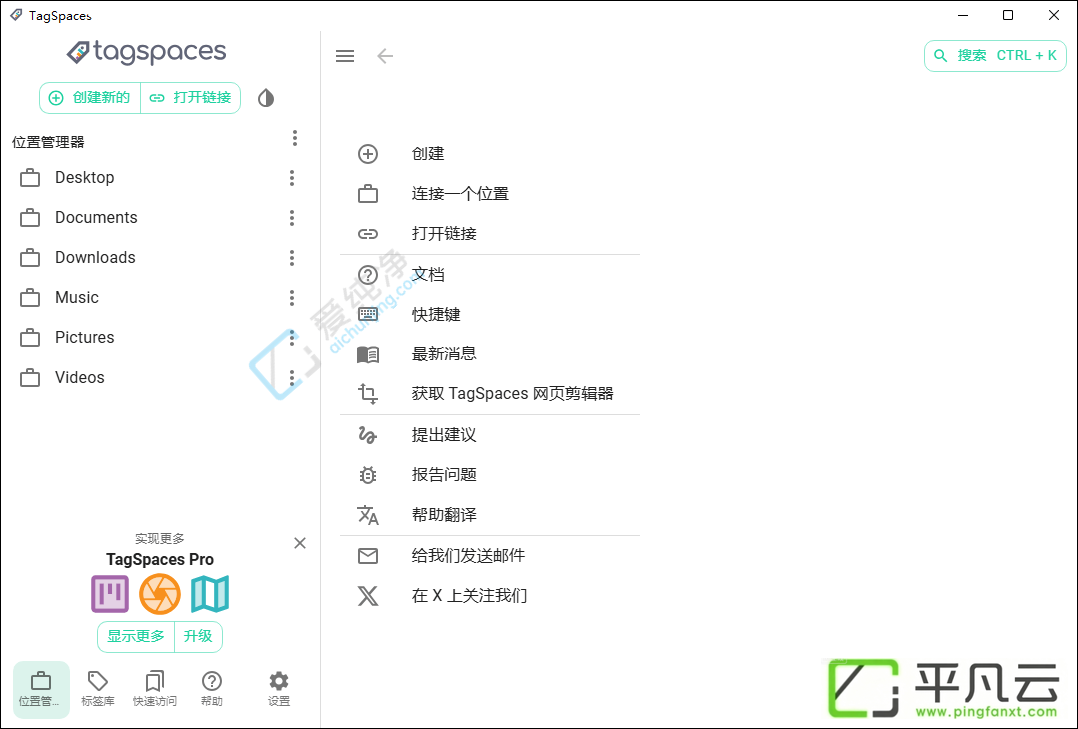Click the hamburger menu icon
1078x729 pixels.
click(x=345, y=56)
